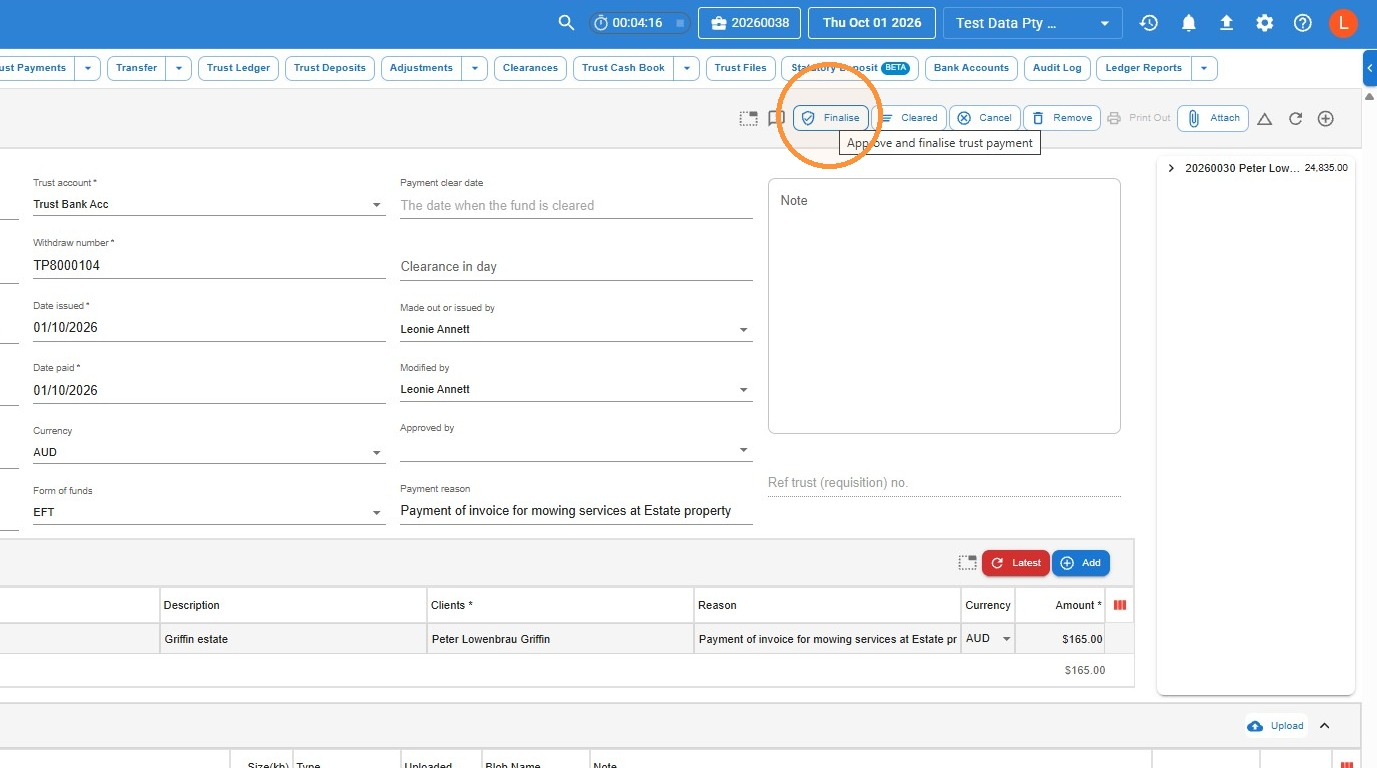Viewport: 1377px width, 768px height.
Task: Open Made out or issued by dropdown
Action: (576, 329)
